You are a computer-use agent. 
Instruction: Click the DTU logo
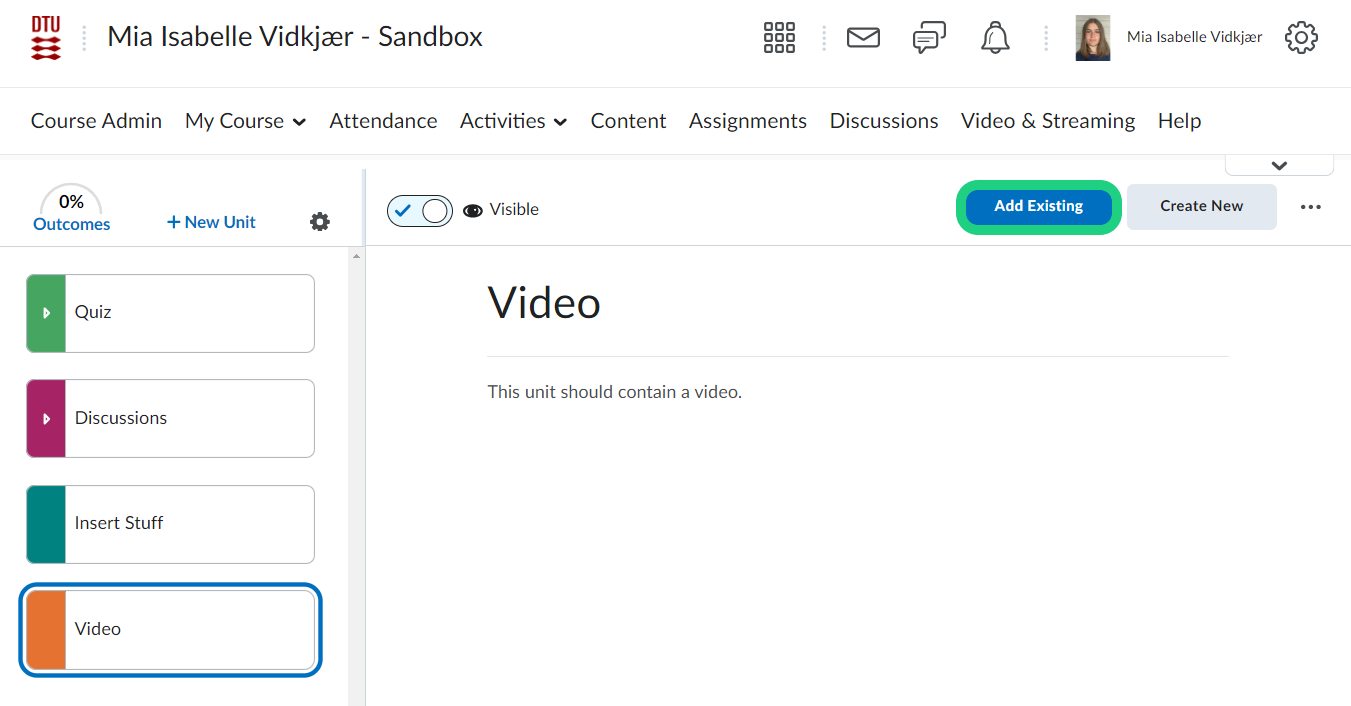[x=46, y=38]
